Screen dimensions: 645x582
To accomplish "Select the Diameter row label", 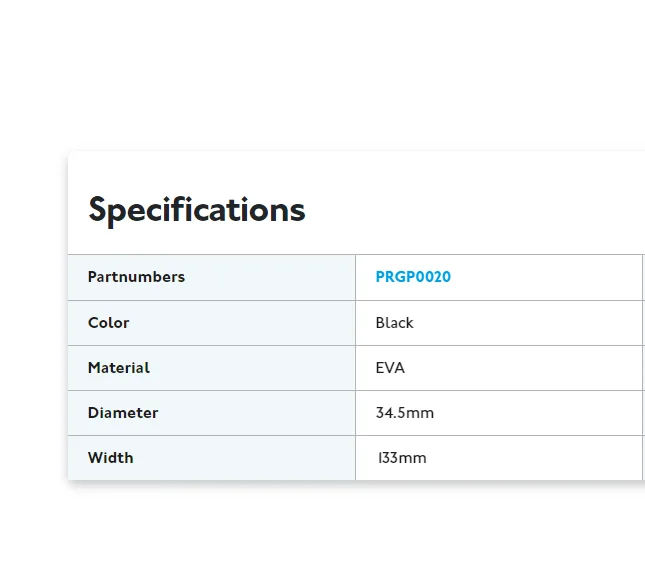I will [123, 413].
